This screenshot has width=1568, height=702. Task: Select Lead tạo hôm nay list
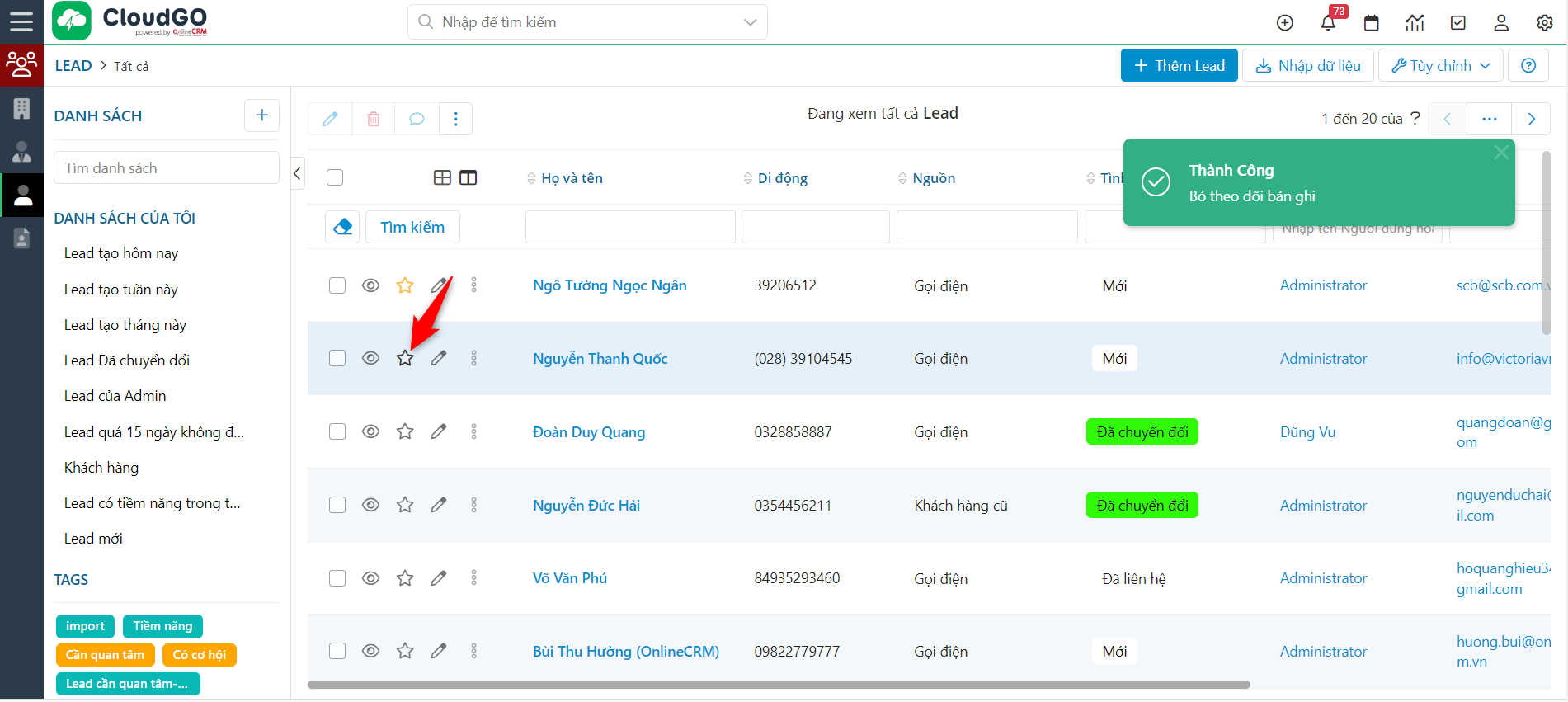[121, 253]
